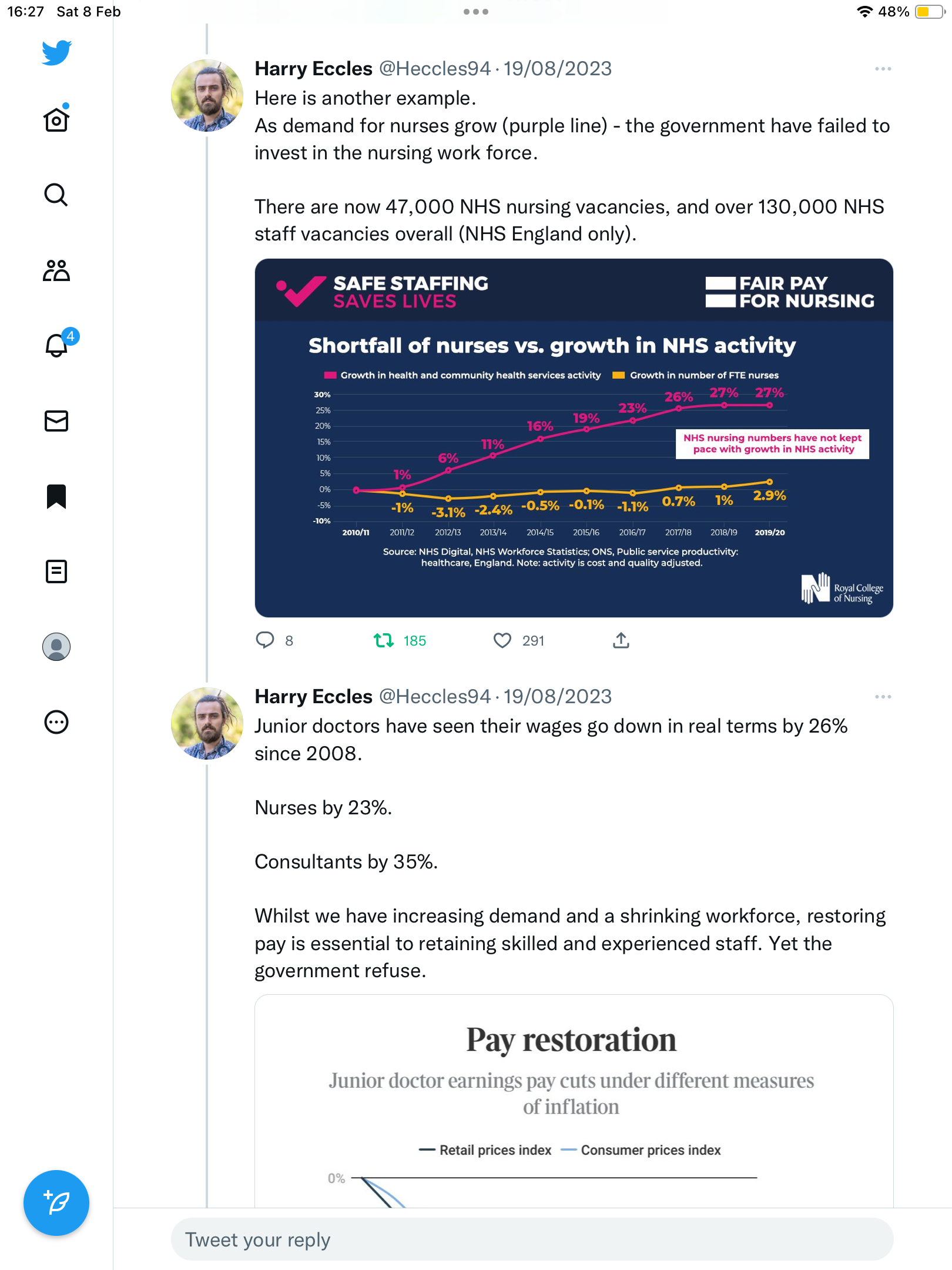Go to the Home feed icon
The height and width of the screenshot is (1270, 952).
click(x=56, y=119)
